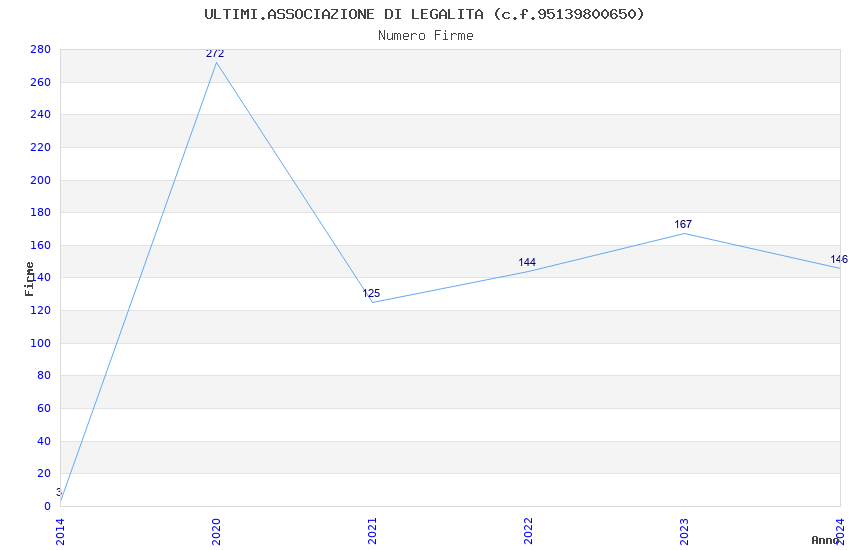
Task: Click the 2014 x-axis year label
Action: [x=60, y=532]
